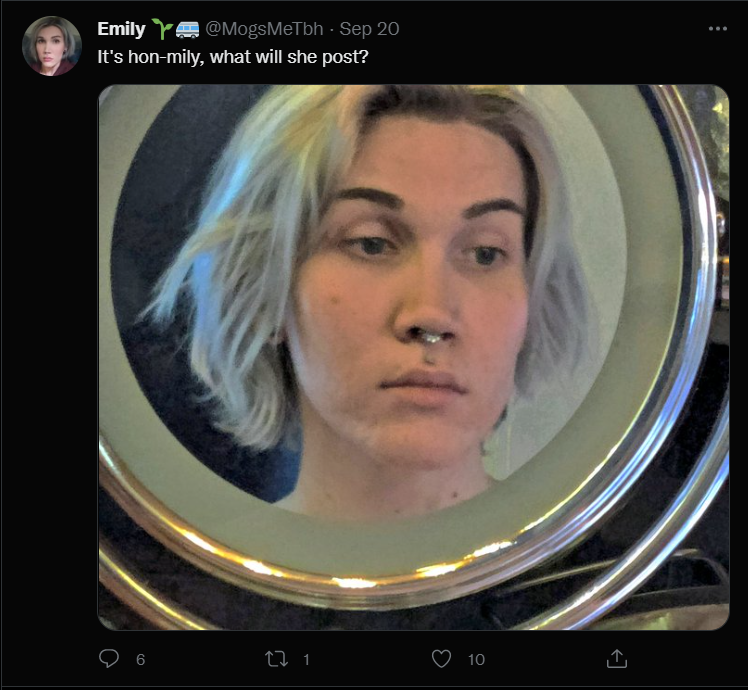
Task: Click the reply speech bubble icon
Action: pyautogui.click(x=109, y=658)
